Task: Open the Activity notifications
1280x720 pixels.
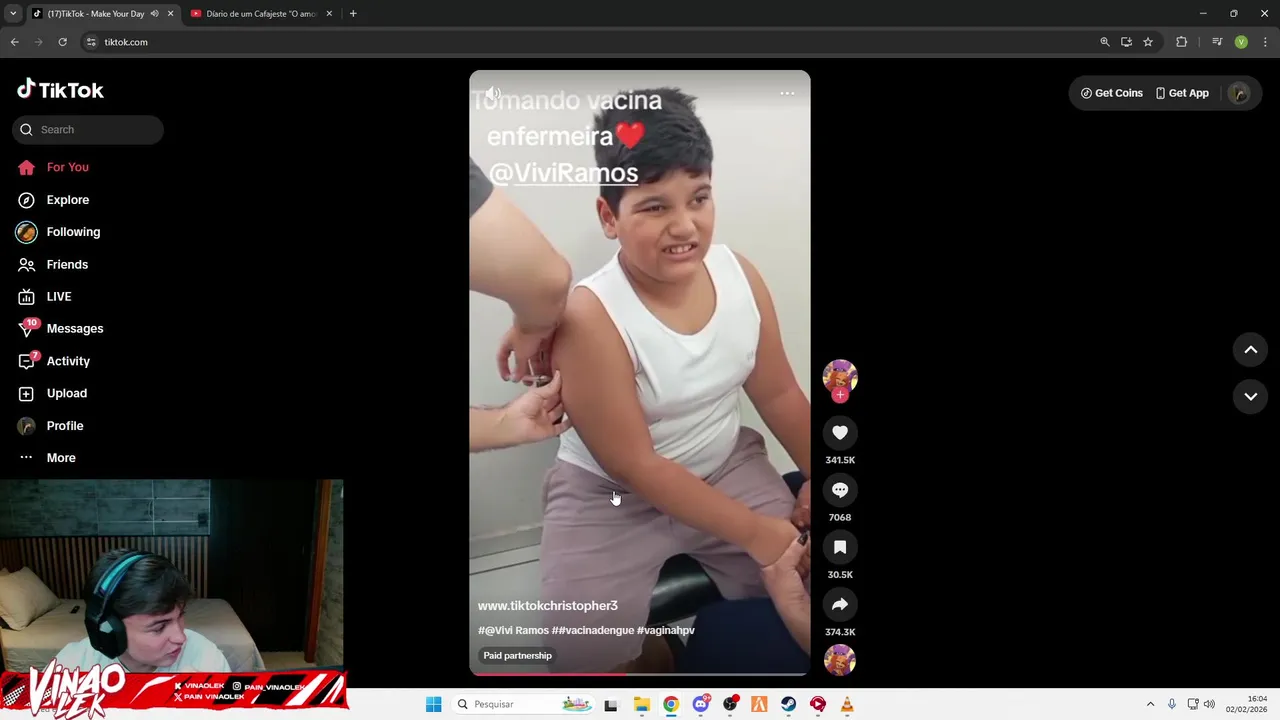Action: pos(53,361)
